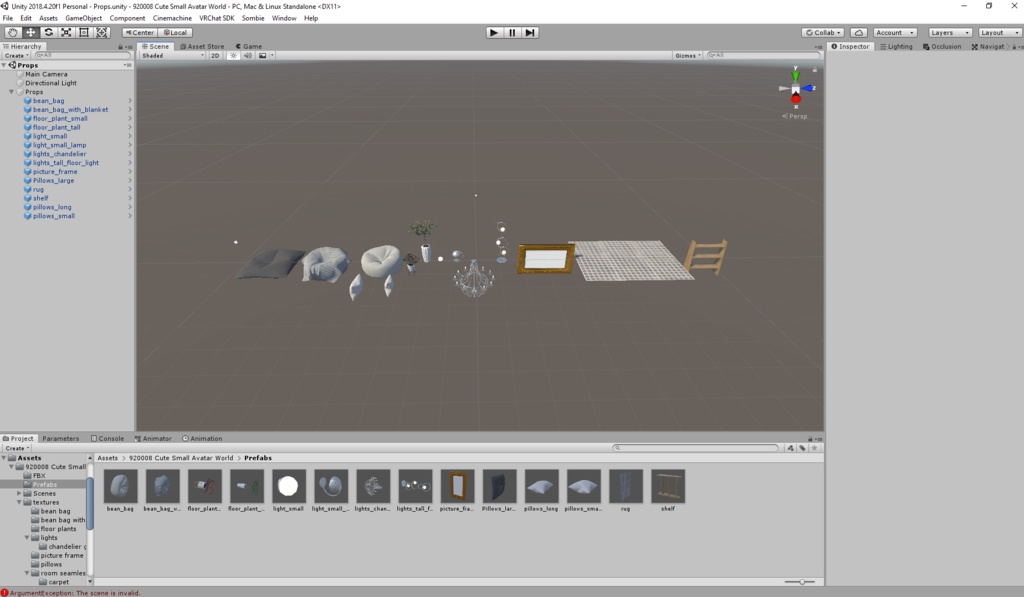Click the Center pivot button
The height and width of the screenshot is (597, 1024).
click(138, 32)
